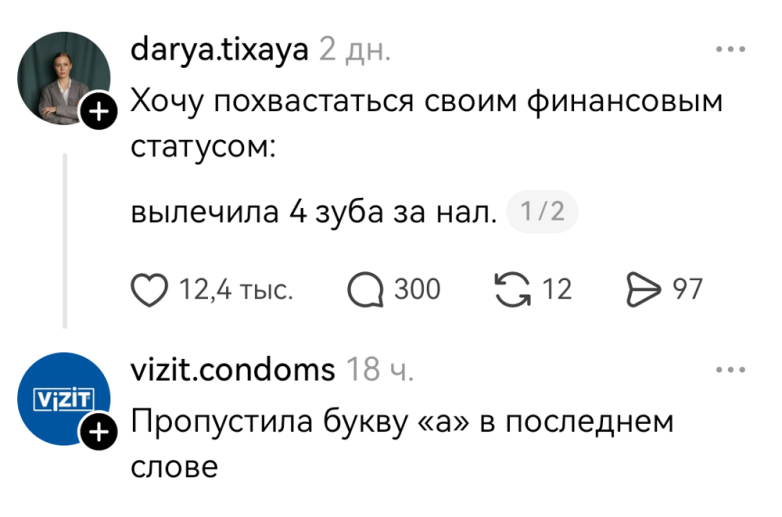Click the '2 дн.' post timestamp
Screen dimensions: 782x517
pyautogui.click(x=355, y=49)
